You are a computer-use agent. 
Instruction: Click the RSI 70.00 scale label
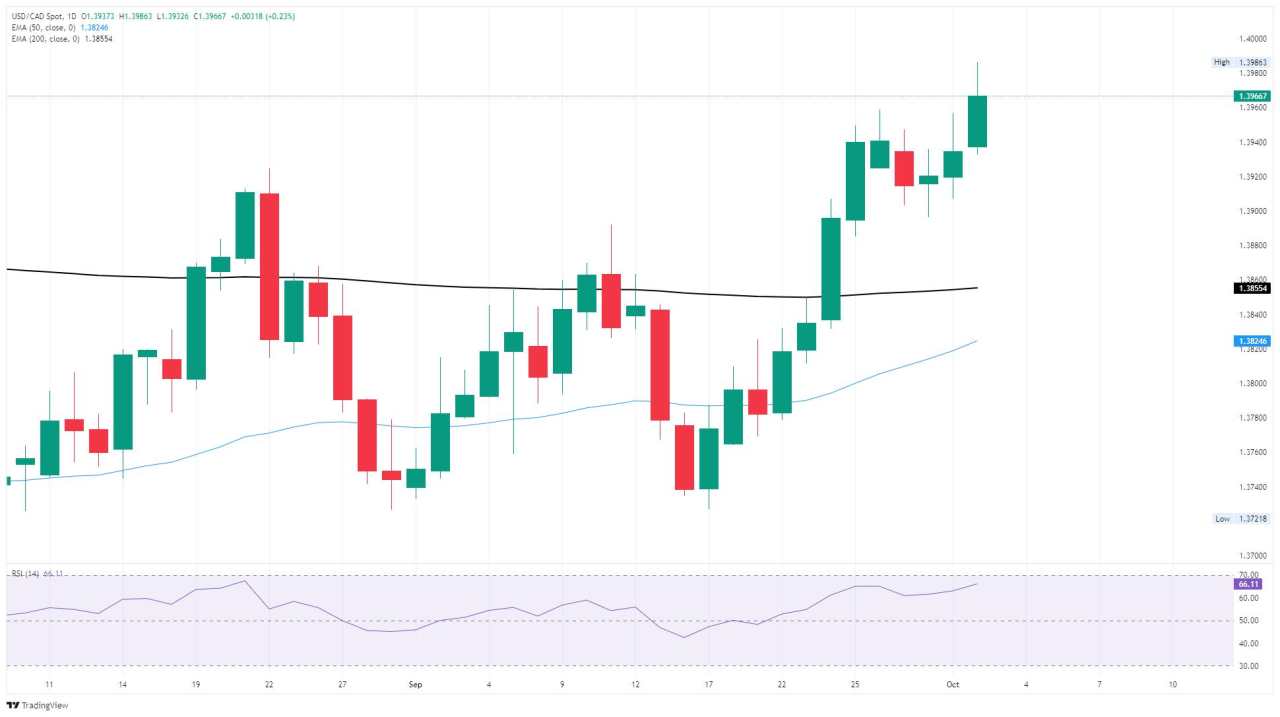[x=1250, y=575]
